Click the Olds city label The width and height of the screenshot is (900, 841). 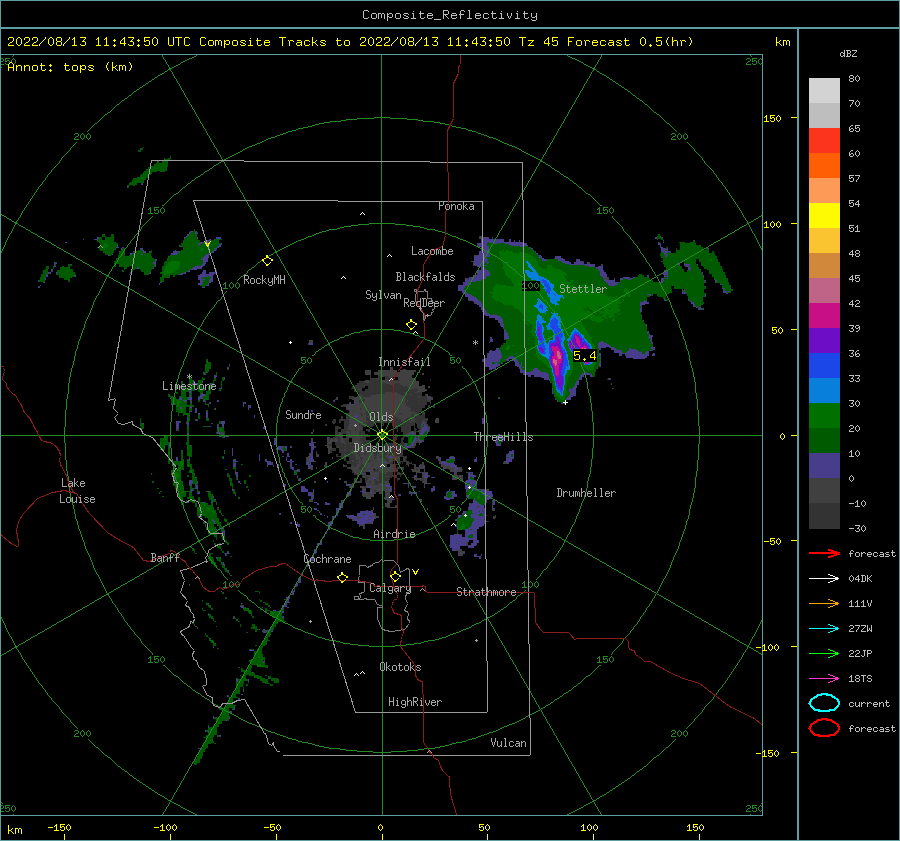[x=381, y=417]
